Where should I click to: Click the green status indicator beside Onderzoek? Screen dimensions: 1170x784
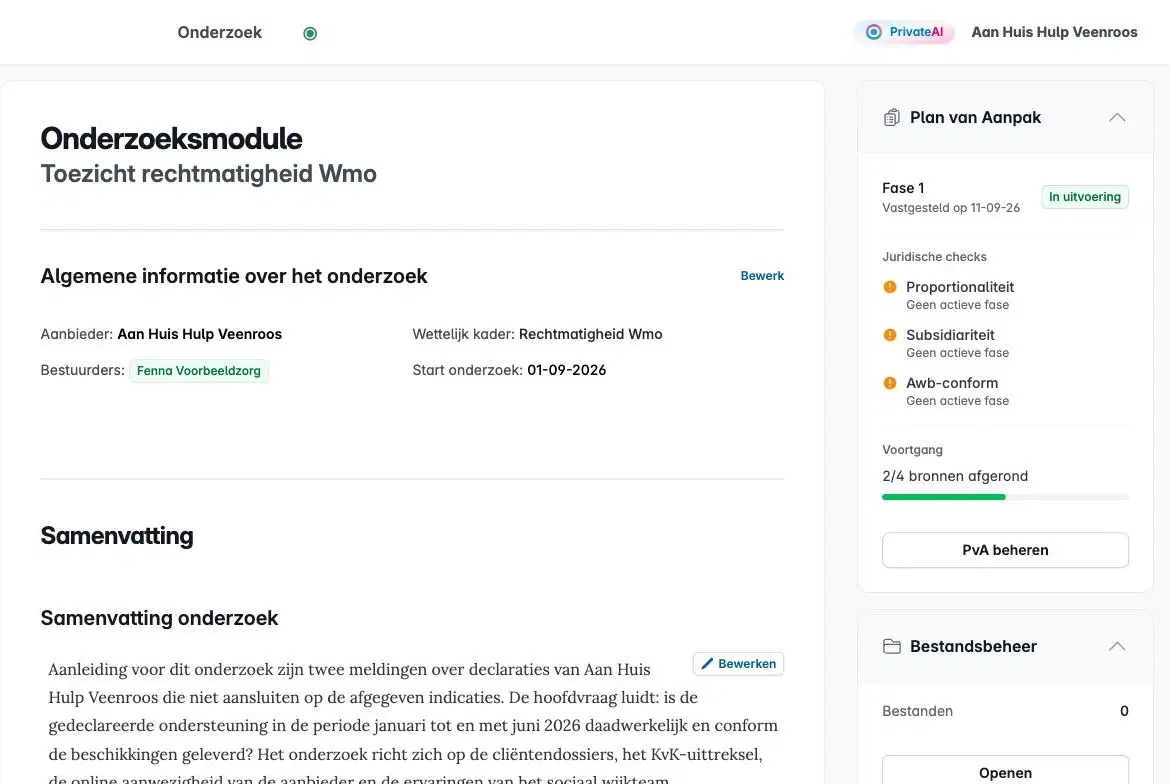[310, 34]
